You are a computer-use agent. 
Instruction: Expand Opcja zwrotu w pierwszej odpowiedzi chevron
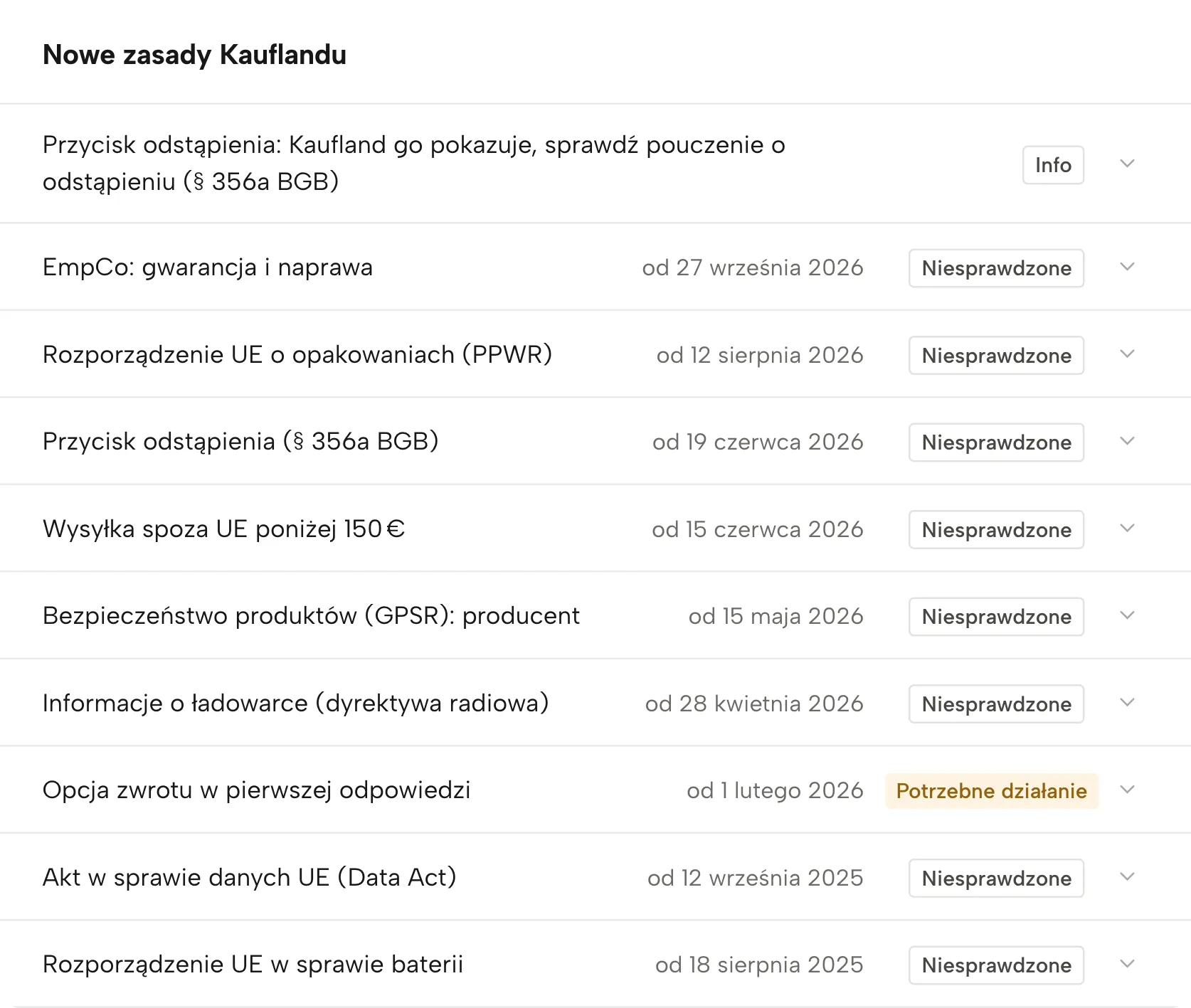coord(1127,790)
